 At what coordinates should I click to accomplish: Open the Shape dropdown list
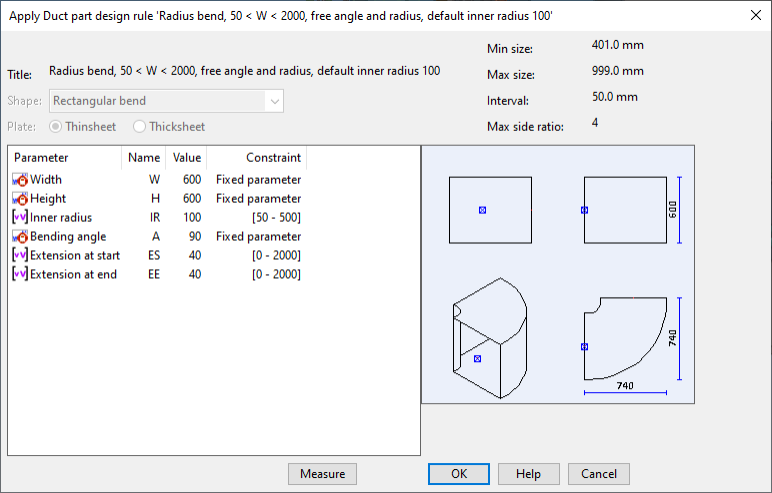[273, 101]
